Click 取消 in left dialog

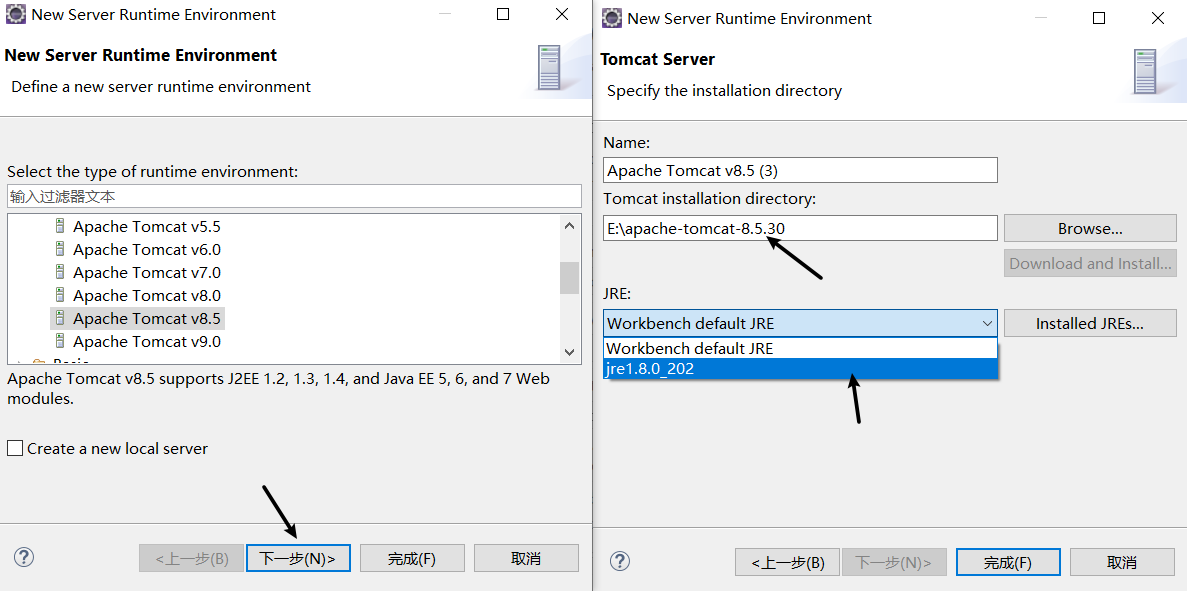coord(526,558)
